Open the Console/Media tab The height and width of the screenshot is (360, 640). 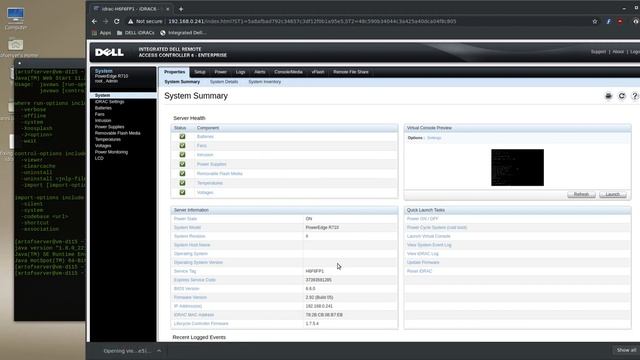point(289,72)
